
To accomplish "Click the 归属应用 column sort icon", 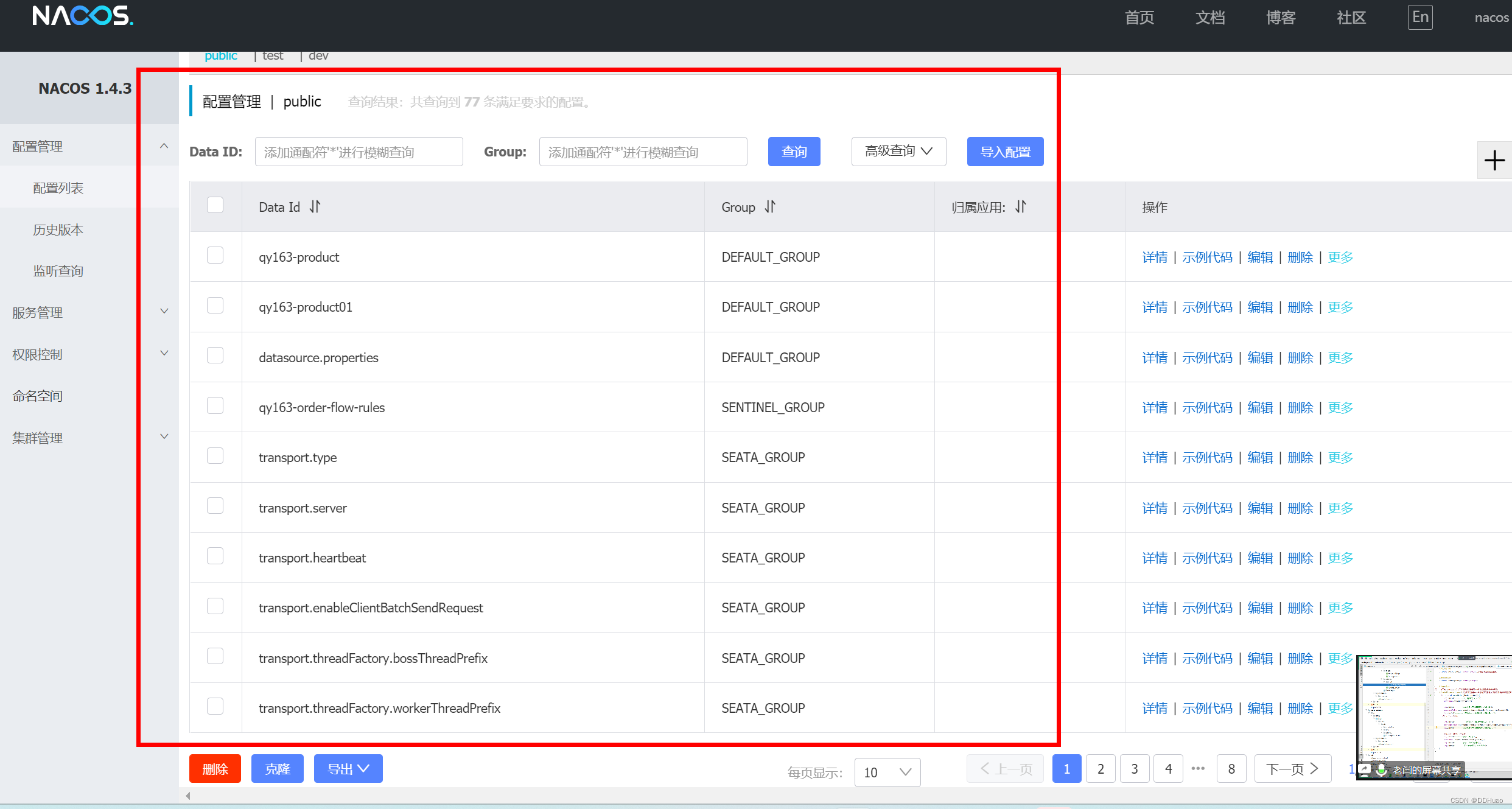I will click(x=1021, y=207).
